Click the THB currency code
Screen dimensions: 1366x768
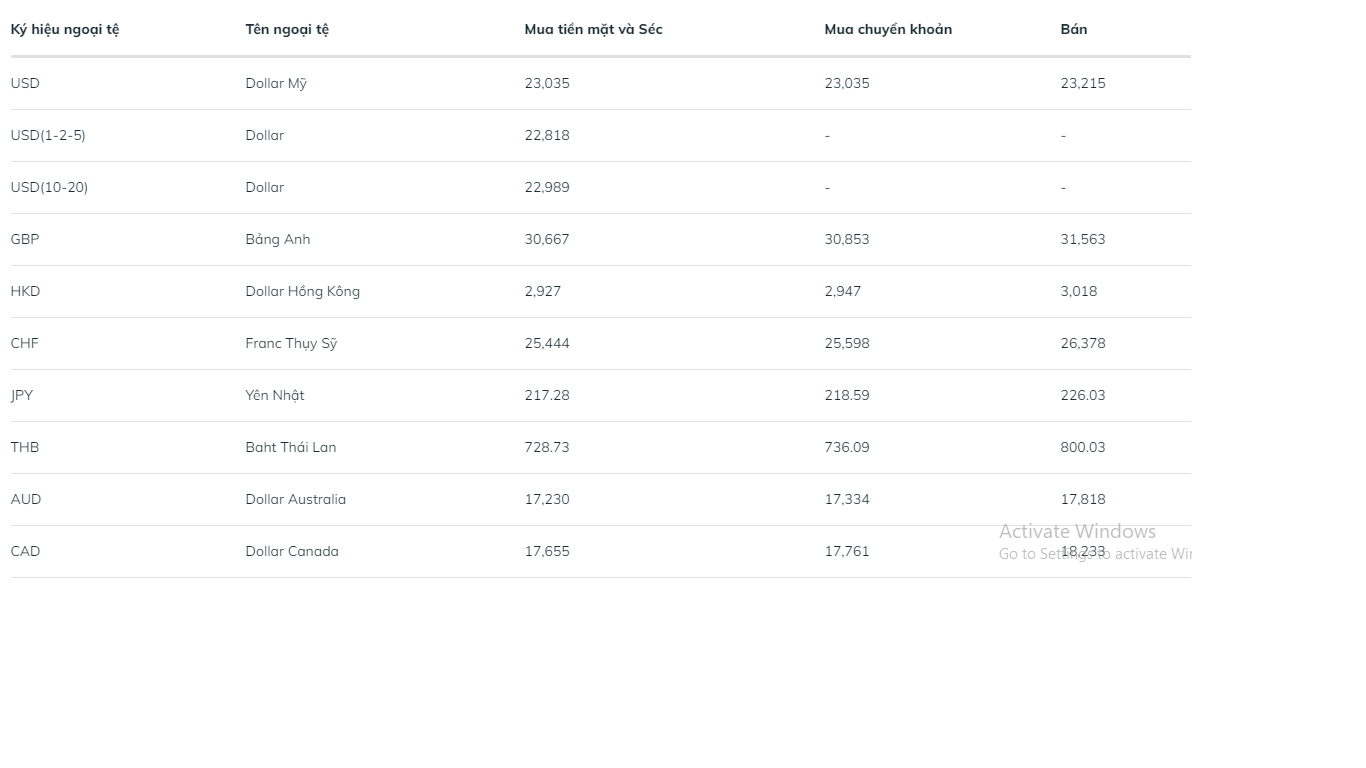tap(25, 447)
